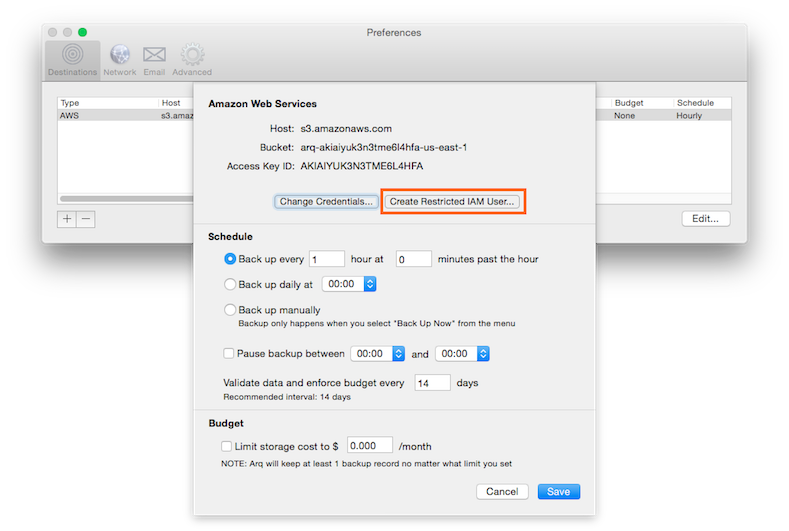Image resolution: width=789 pixels, height=531 pixels.
Task: Click the Change Credentials button
Action: 326,202
